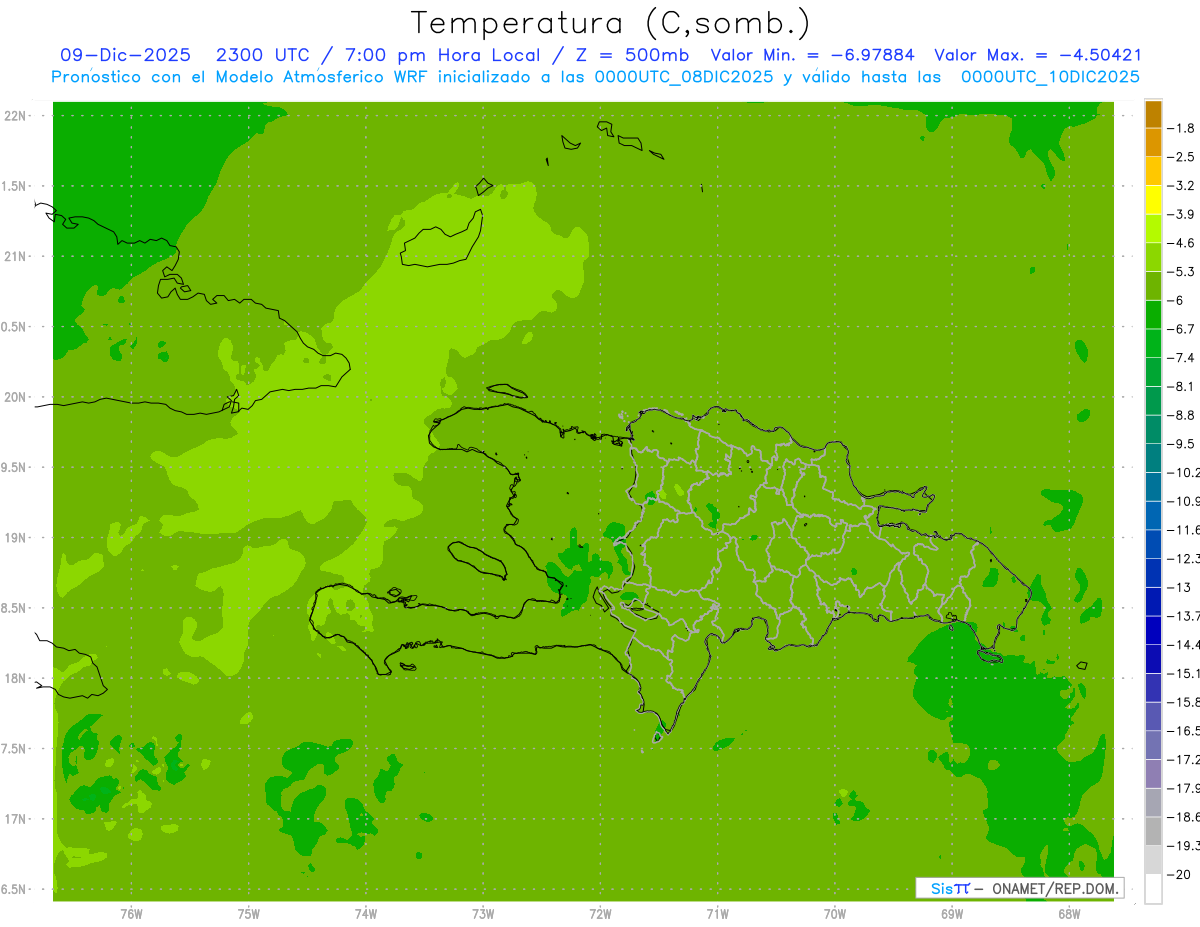Click the '75W' longitude label
Viewport: 1200px width, 927px height.
(x=248, y=914)
